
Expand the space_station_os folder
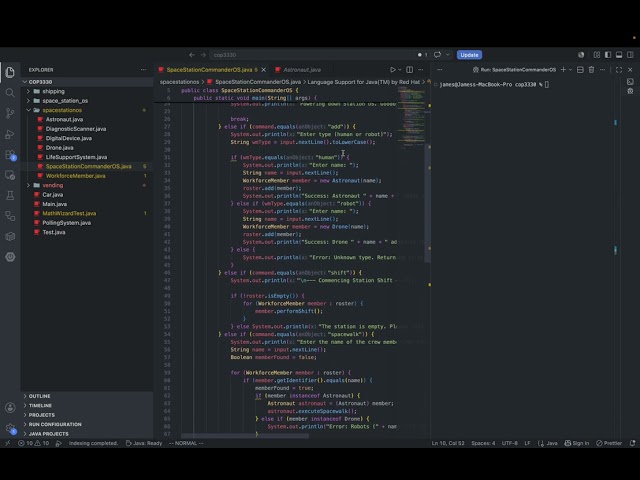(65, 101)
